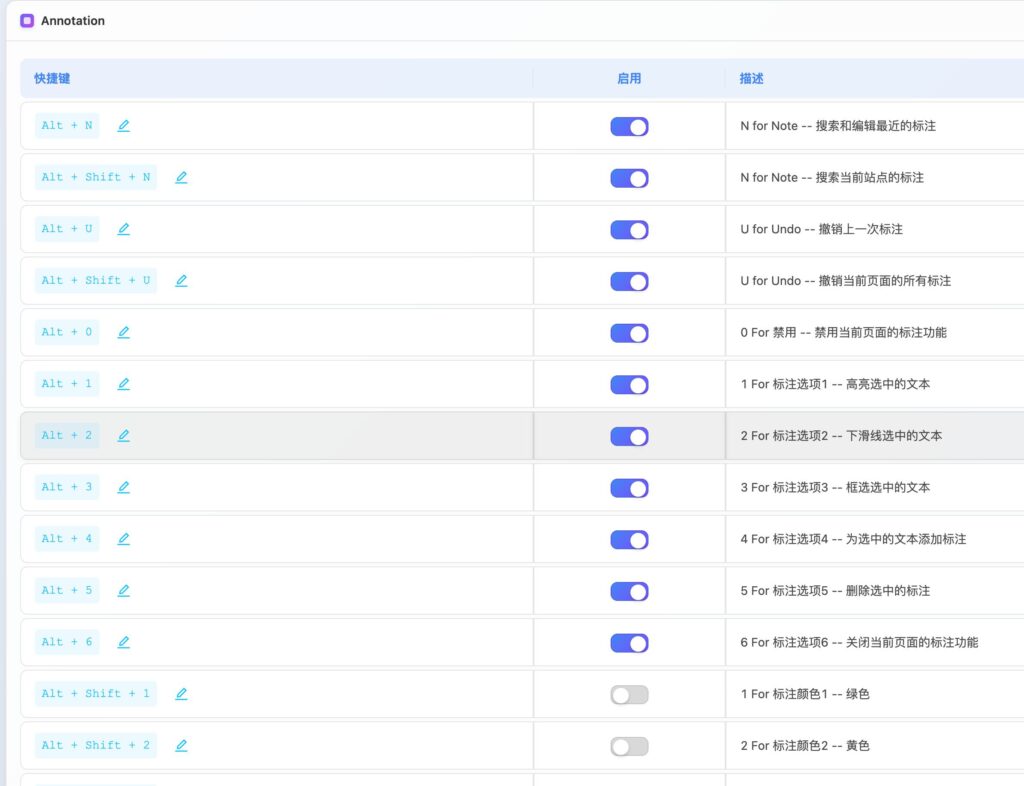This screenshot has width=1024, height=786.
Task: Edit the Alt + 2 shortcut binding
Action: 124,436
